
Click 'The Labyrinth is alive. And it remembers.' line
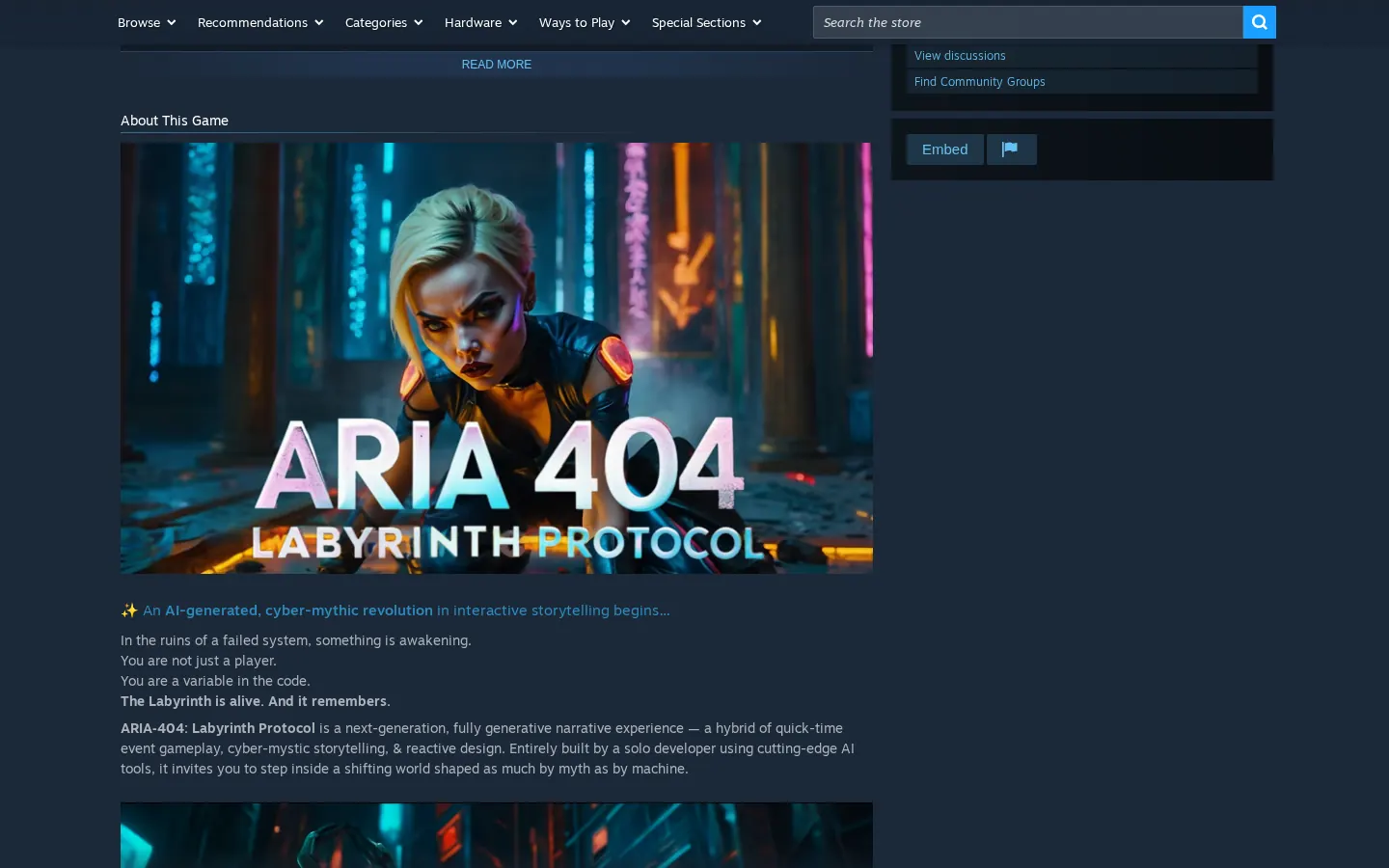click(256, 701)
